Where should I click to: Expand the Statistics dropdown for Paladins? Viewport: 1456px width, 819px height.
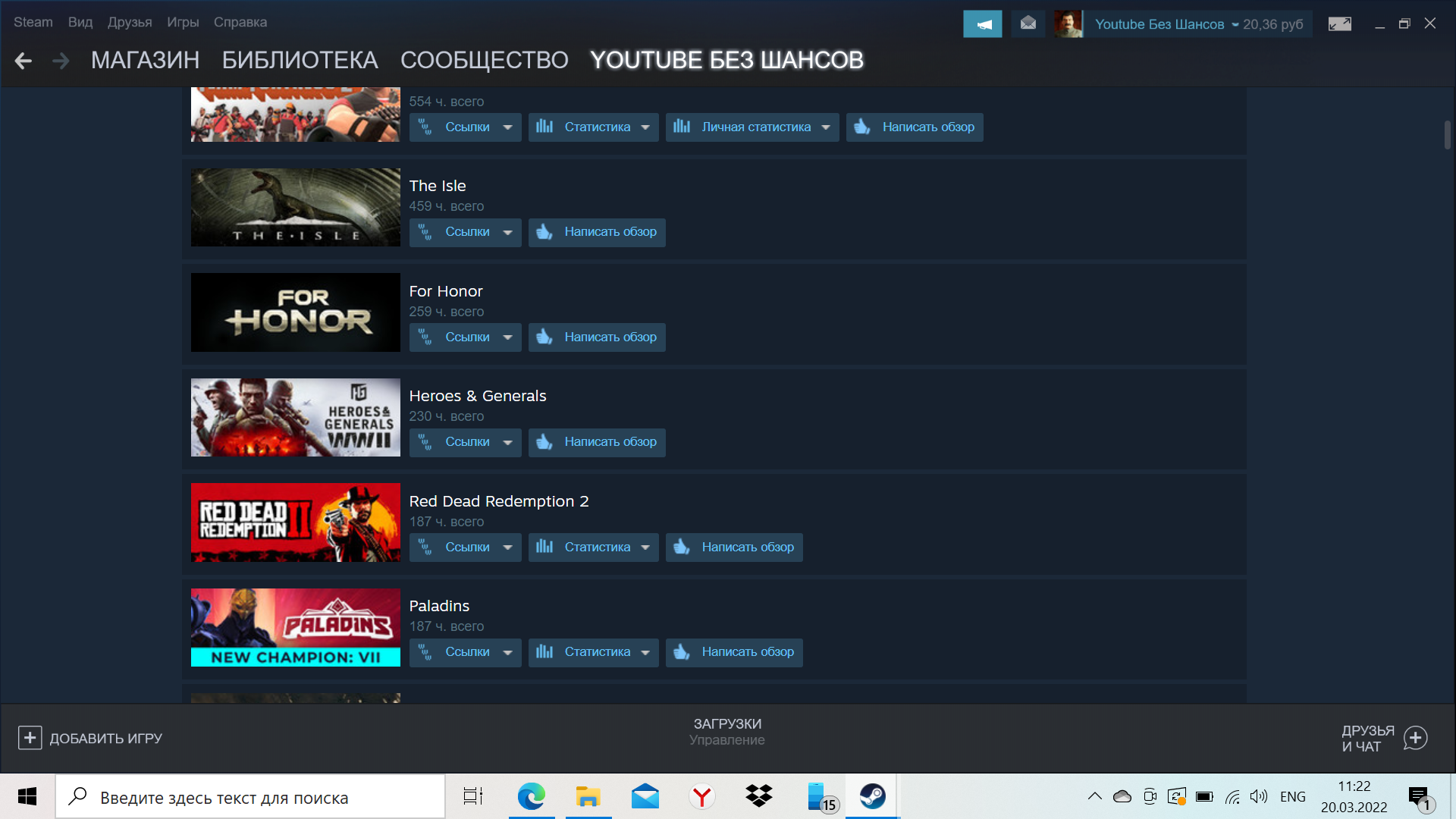[x=593, y=652]
